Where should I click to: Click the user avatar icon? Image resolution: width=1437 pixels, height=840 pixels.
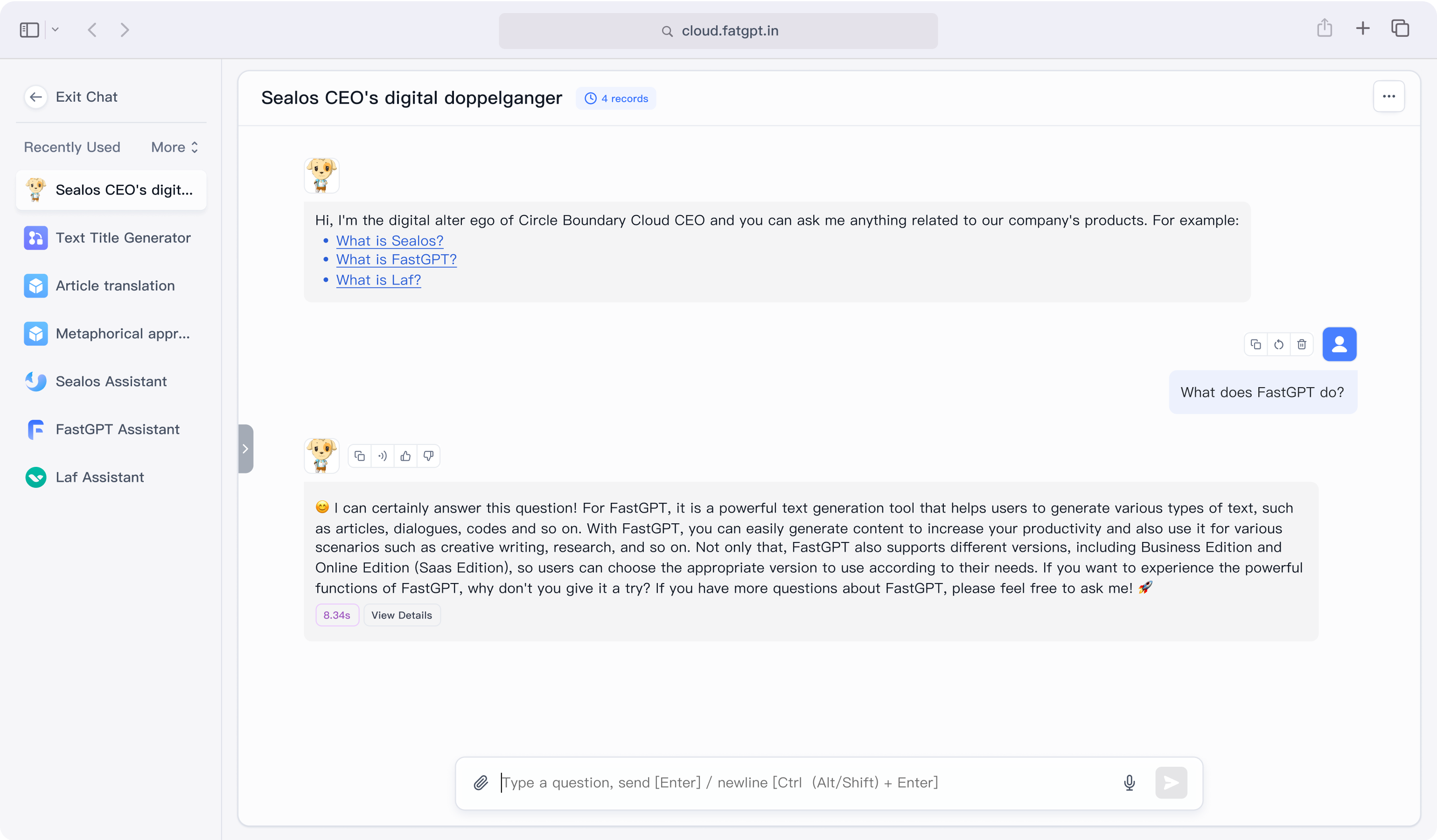1339,344
